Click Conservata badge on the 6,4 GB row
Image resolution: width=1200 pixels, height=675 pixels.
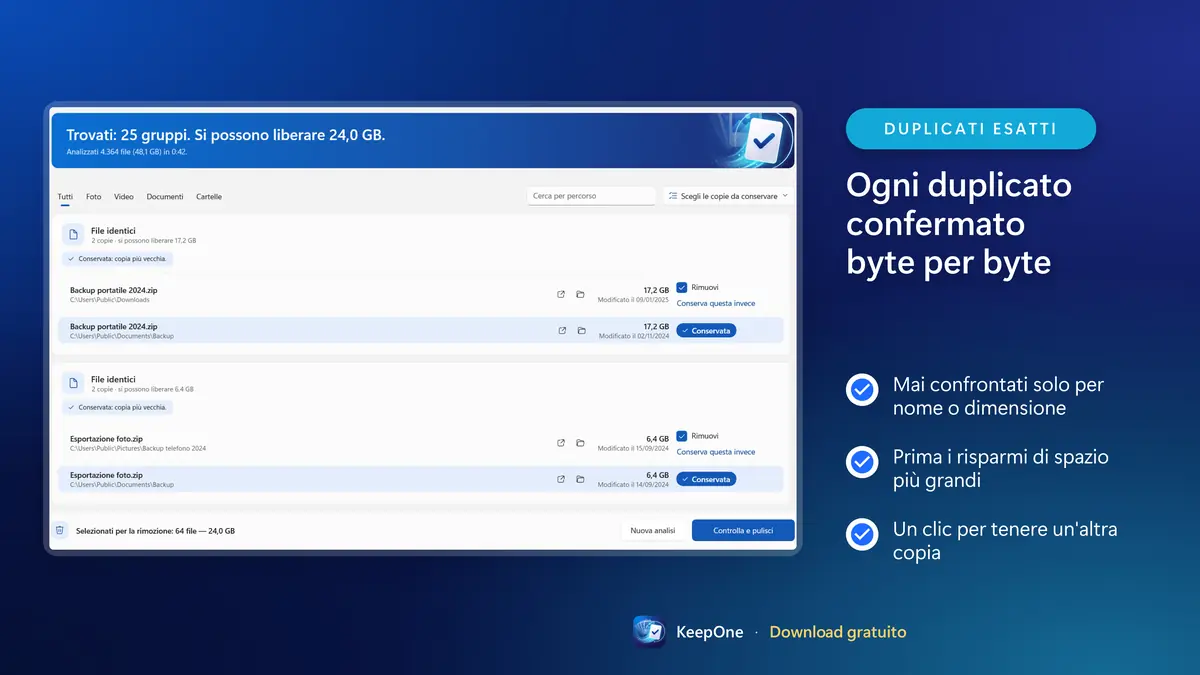706,479
